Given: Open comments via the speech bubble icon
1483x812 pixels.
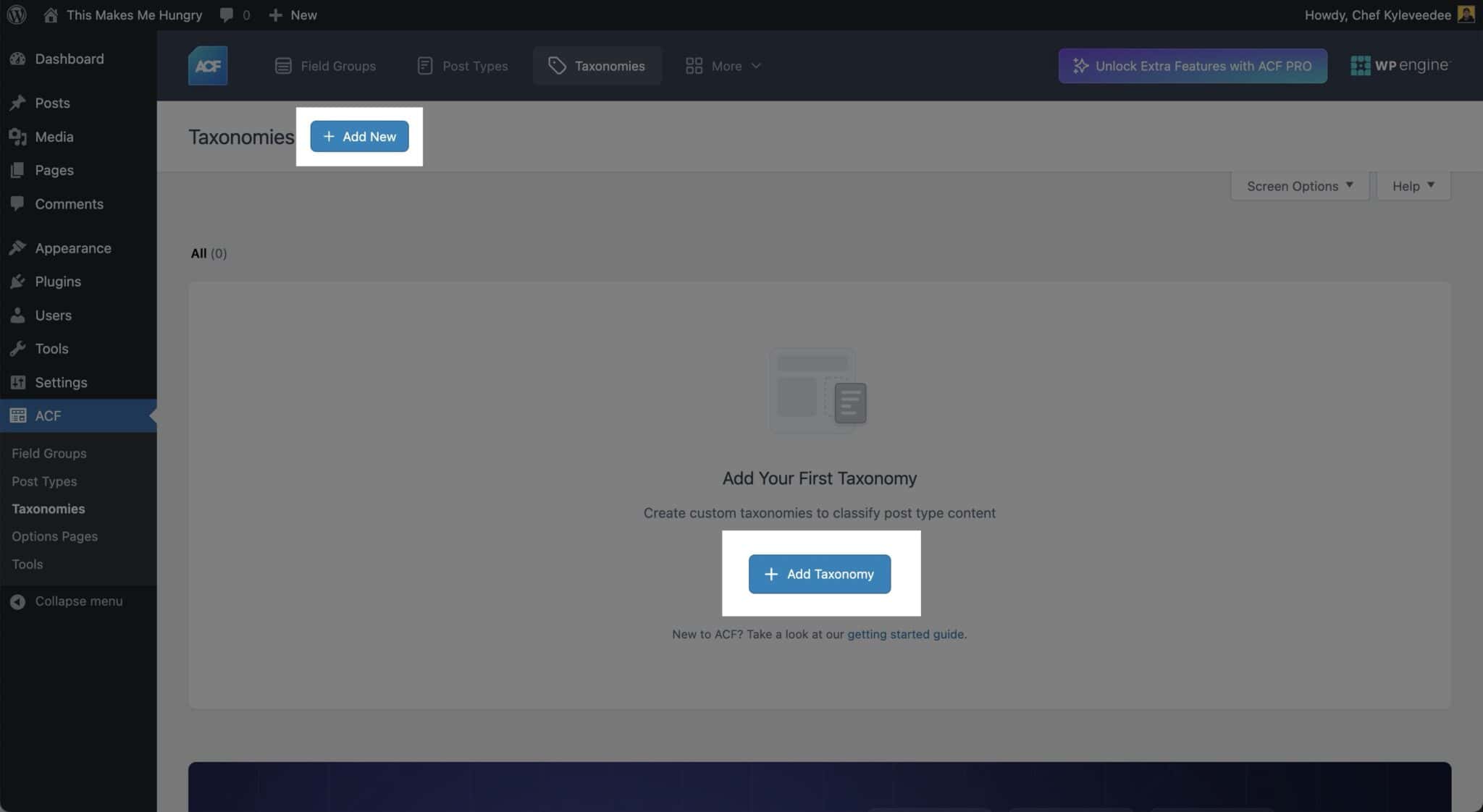Looking at the screenshot, I should (x=225, y=14).
